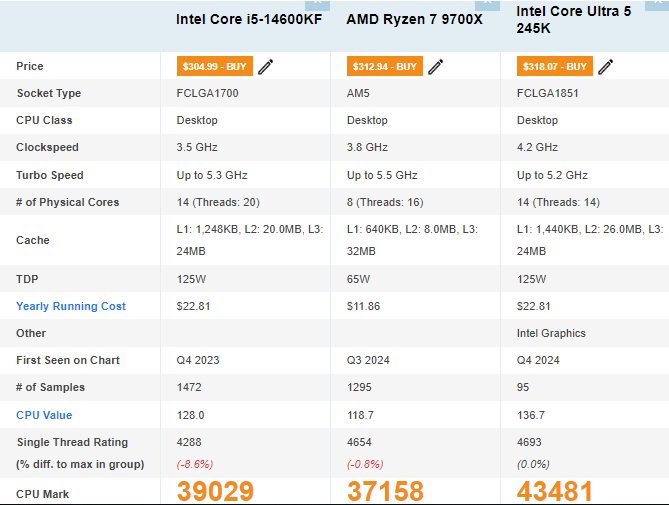Screen dimensions: 669x505
Task: Click the $304.99 - BUY button
Action: [x=215, y=66]
